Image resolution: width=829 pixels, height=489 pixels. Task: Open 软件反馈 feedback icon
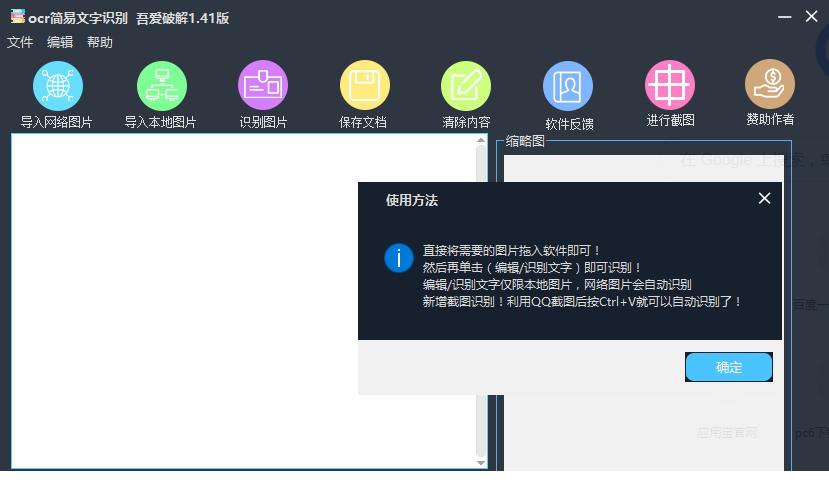click(568, 86)
